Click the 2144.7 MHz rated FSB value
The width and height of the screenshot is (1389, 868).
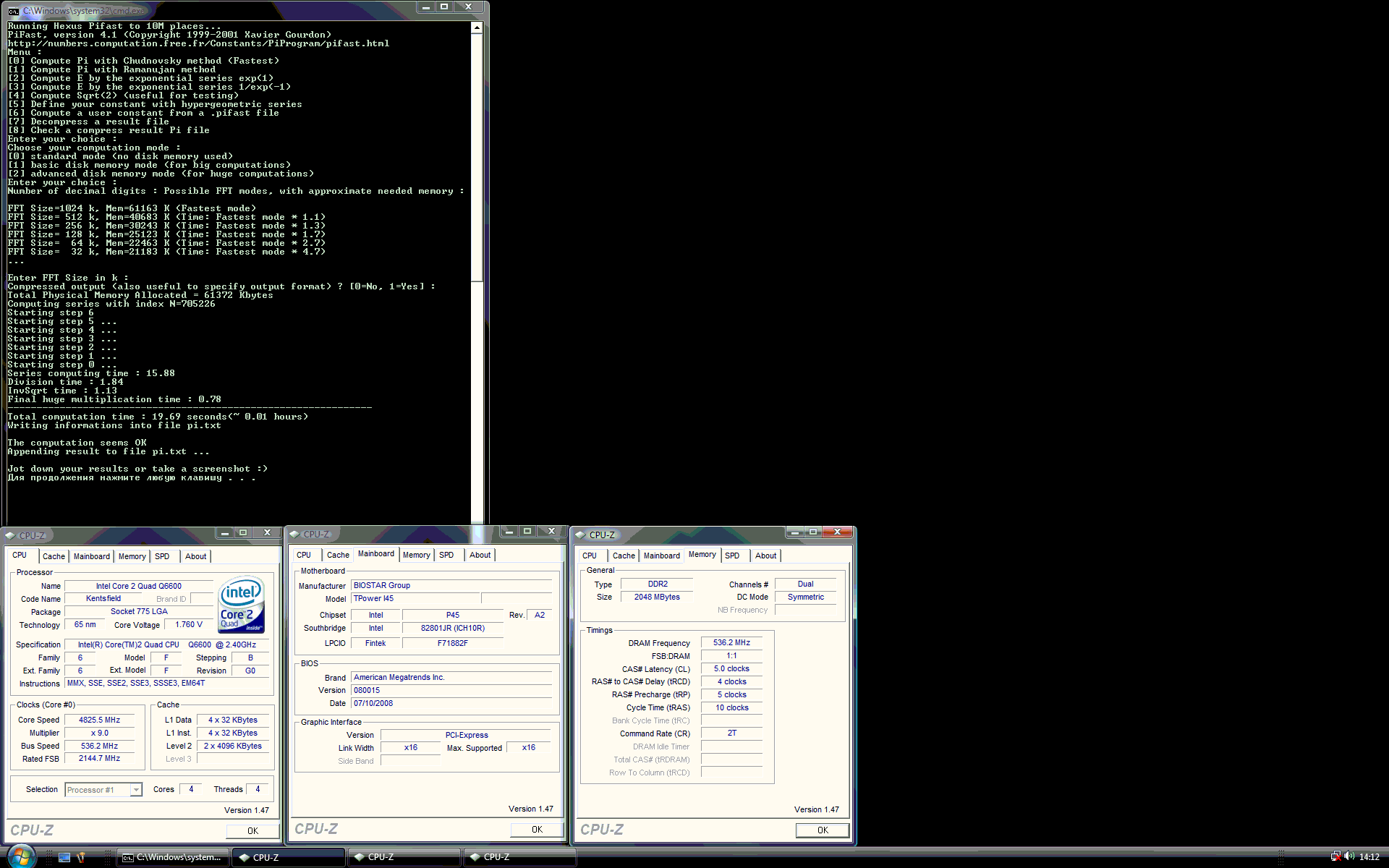click(x=100, y=758)
